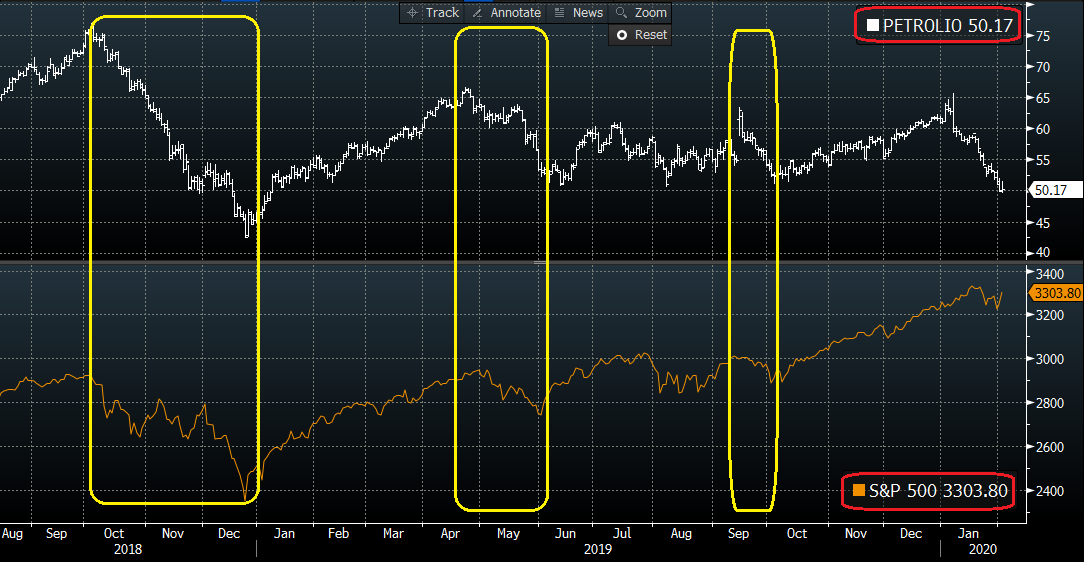Activate the Zoom tool
The image size is (1084, 562).
pyautogui.click(x=640, y=13)
